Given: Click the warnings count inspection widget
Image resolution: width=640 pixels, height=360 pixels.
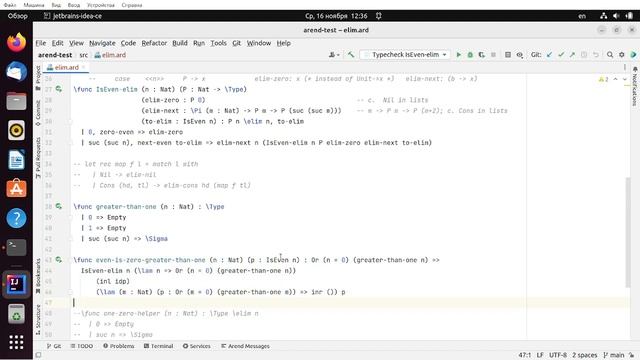Looking at the screenshot, I should 603,79.
